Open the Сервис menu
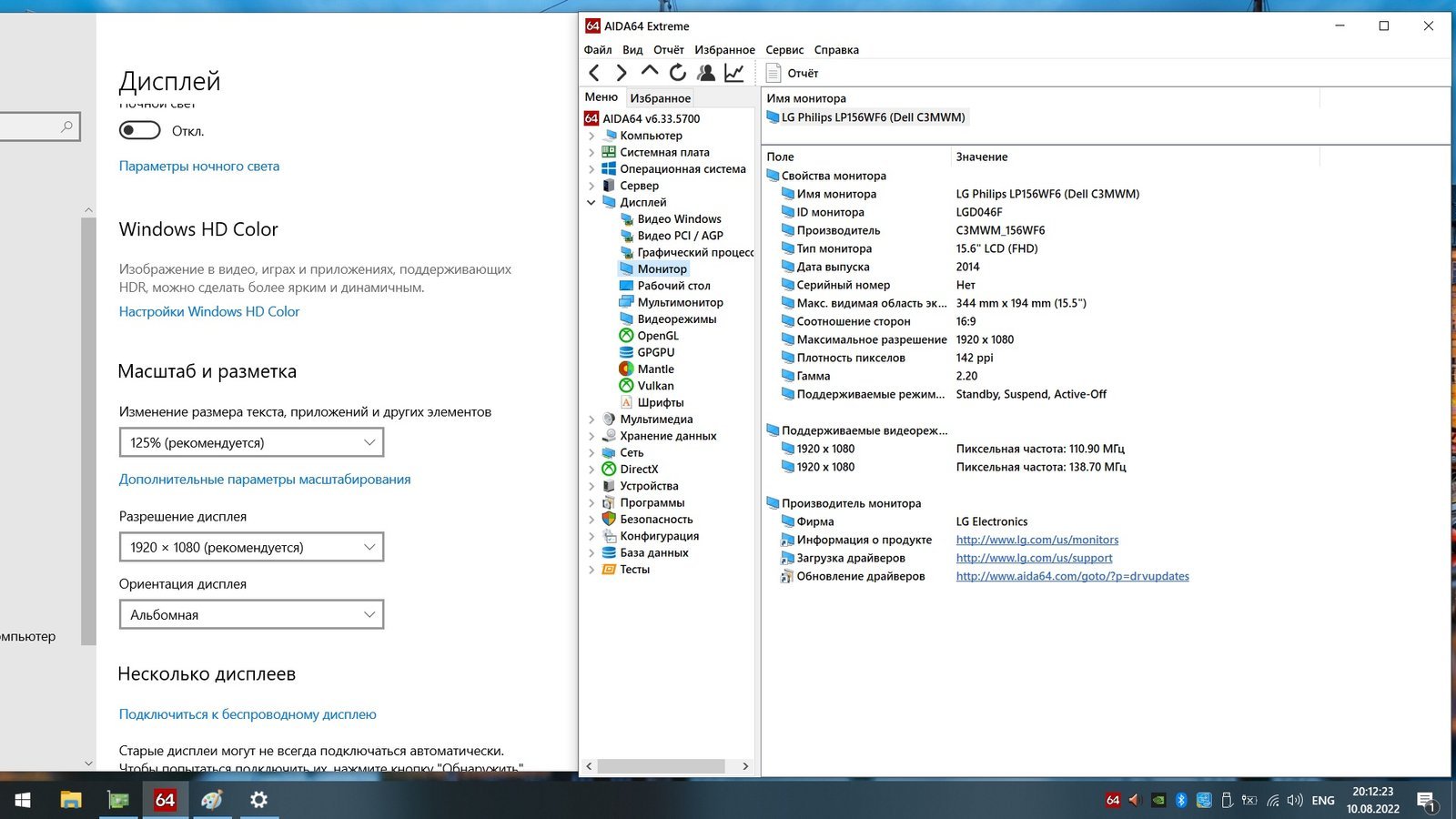The height and width of the screenshot is (819, 1456). [x=784, y=50]
